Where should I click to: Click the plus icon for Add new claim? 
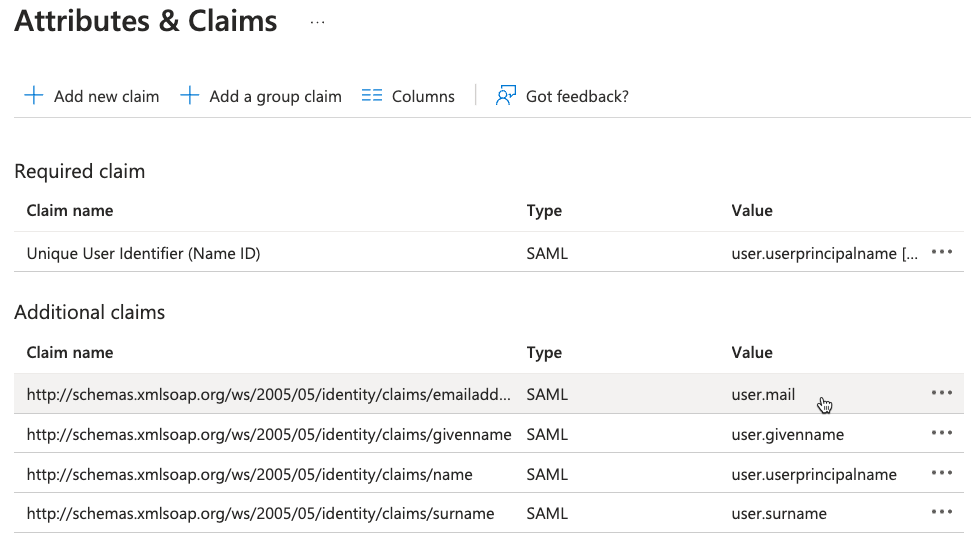34,96
